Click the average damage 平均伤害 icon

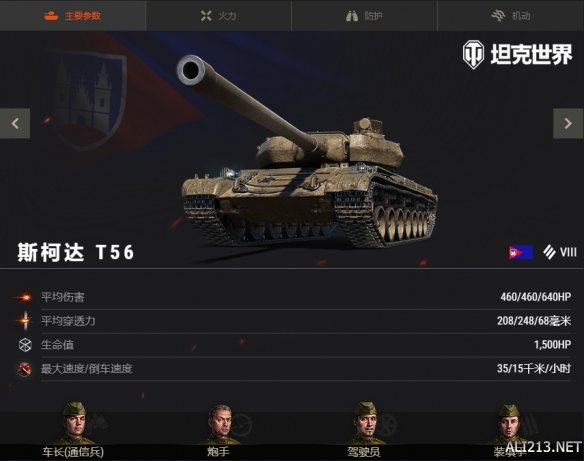25,297
